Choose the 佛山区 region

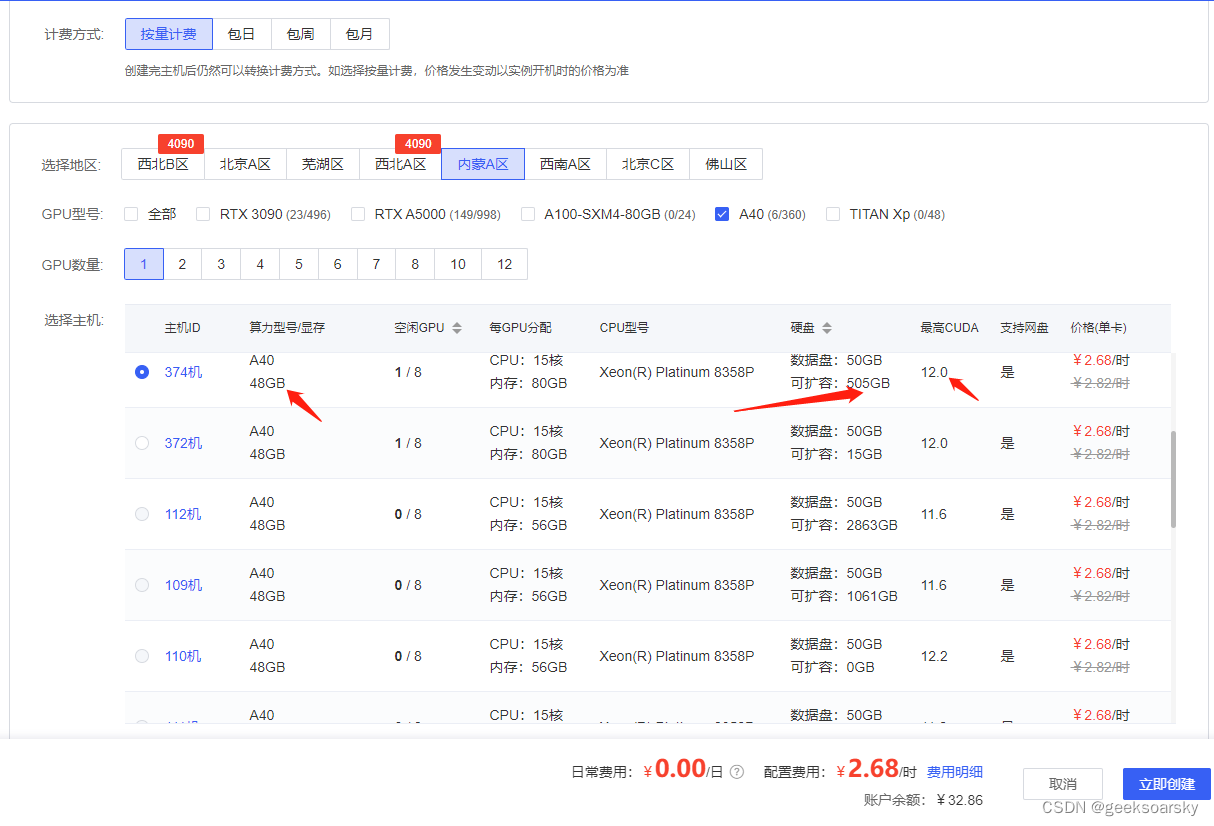[726, 164]
